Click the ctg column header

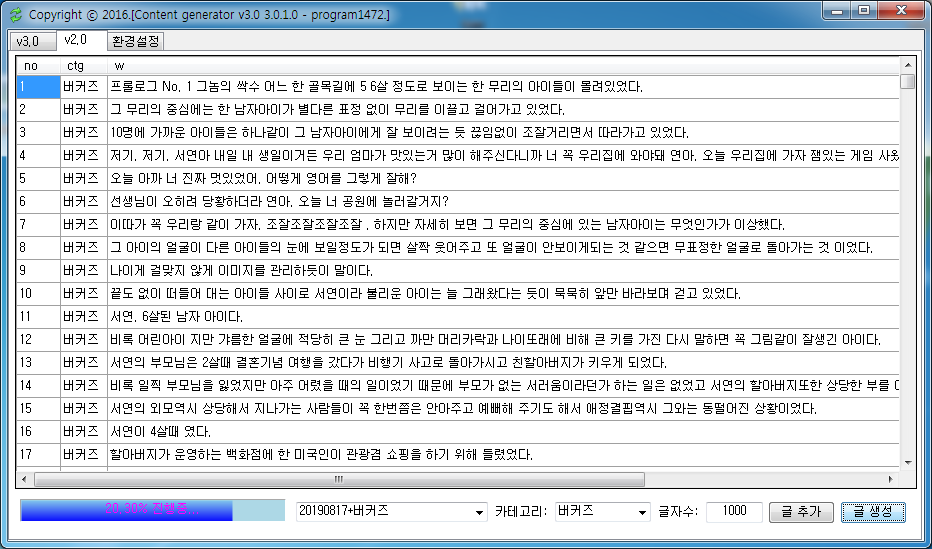coord(83,65)
